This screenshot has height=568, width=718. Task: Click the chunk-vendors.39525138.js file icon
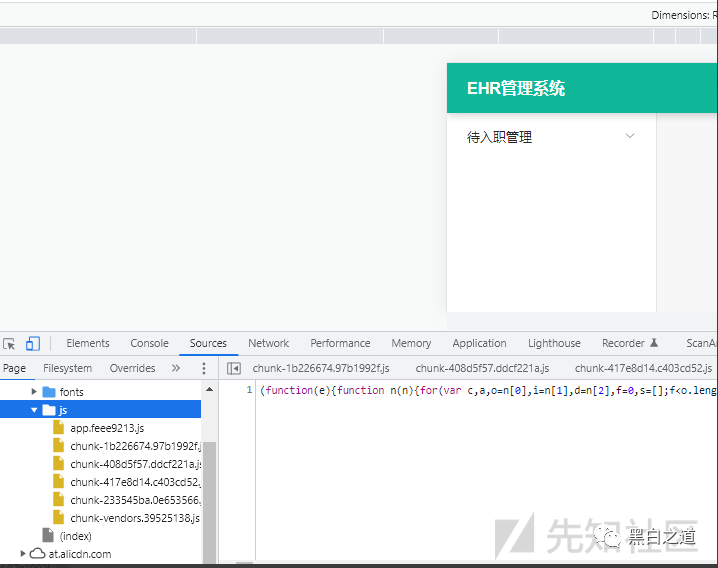pos(59,517)
